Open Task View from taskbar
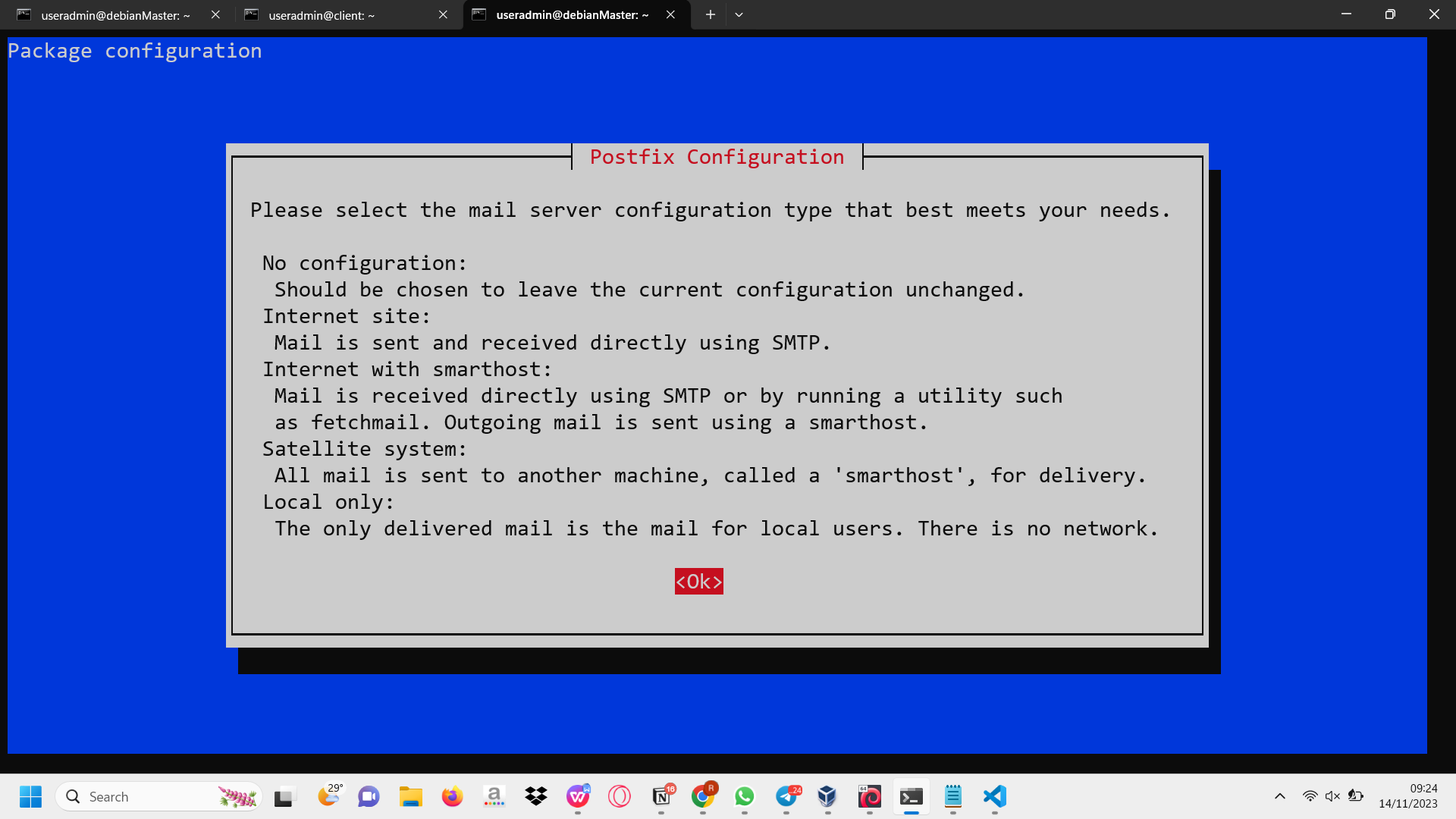This screenshot has width=1456, height=819. (x=284, y=797)
